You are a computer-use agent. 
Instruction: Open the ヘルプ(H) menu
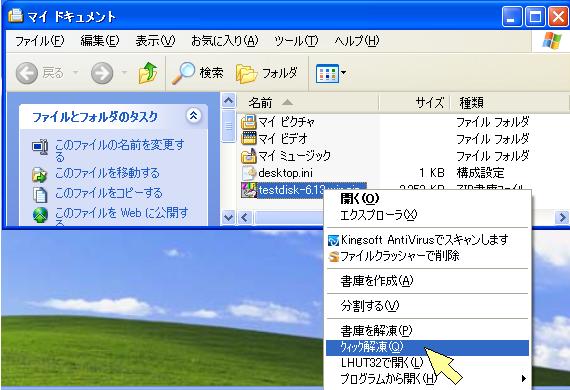[357, 41]
